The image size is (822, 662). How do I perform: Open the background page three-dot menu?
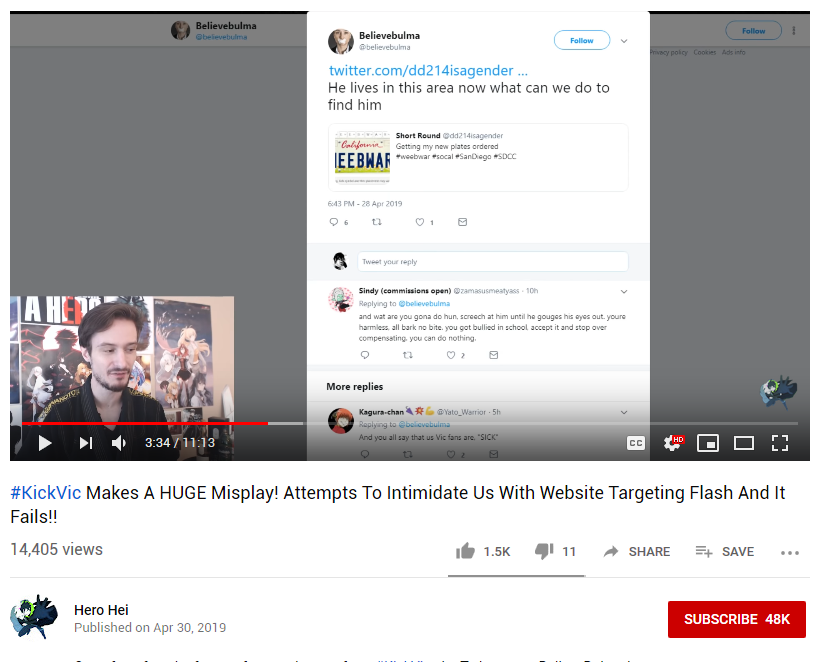[x=794, y=31]
